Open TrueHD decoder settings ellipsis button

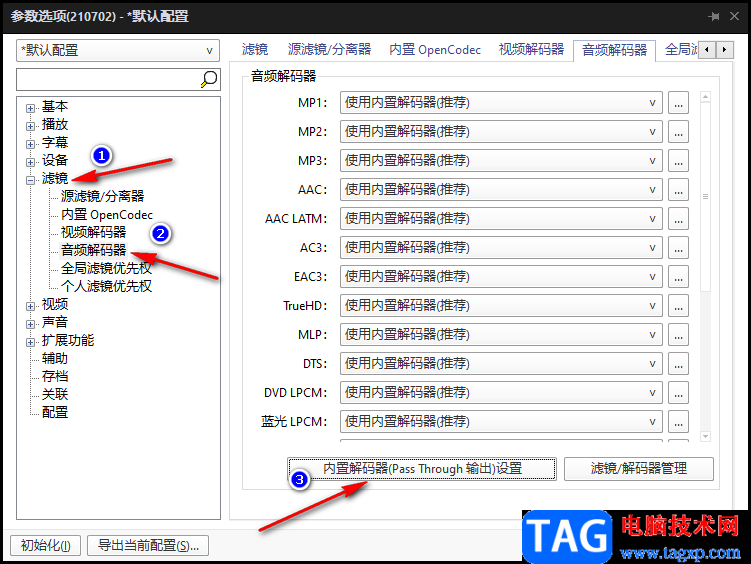(678, 305)
